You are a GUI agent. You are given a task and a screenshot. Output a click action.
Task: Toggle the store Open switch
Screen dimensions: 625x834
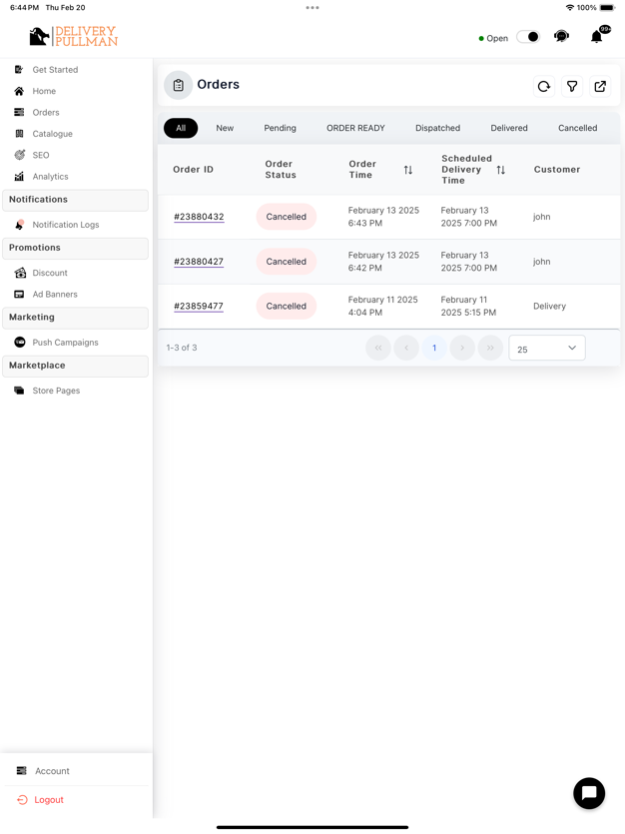(x=528, y=37)
